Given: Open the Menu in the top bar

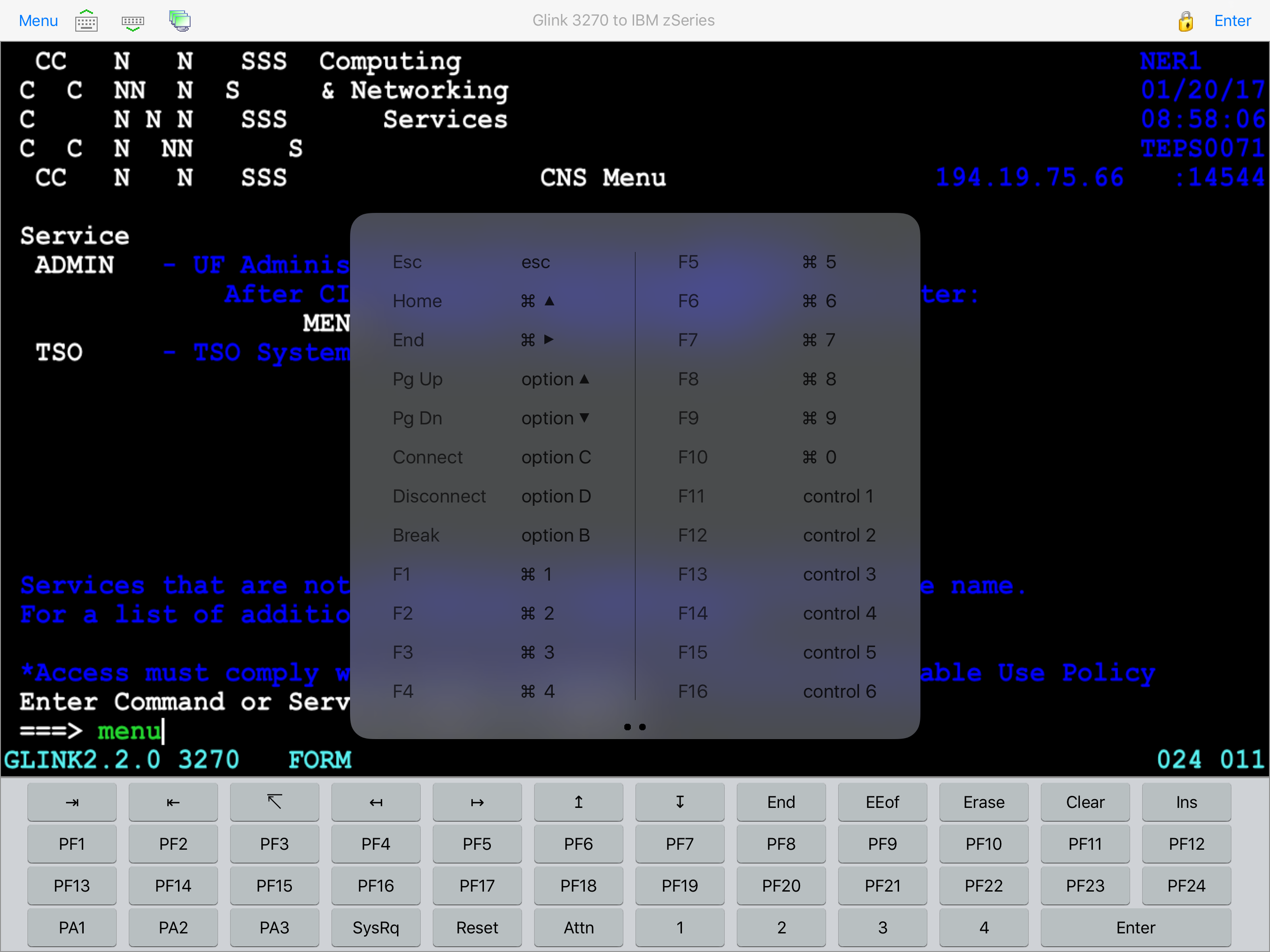Looking at the screenshot, I should (x=38, y=20).
